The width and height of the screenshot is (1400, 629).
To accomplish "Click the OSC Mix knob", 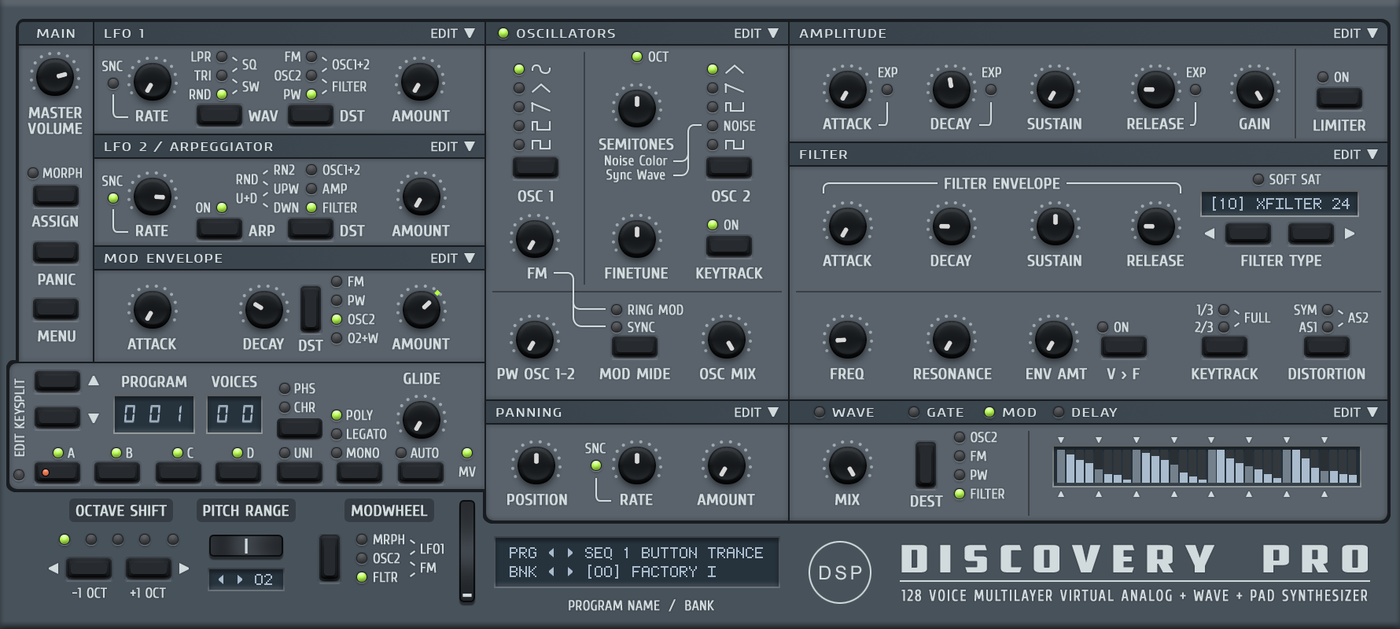I will pos(727,338).
